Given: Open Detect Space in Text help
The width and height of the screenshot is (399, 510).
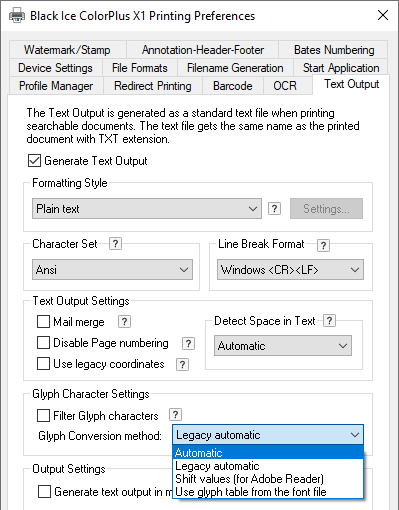Looking at the screenshot, I should [329, 320].
